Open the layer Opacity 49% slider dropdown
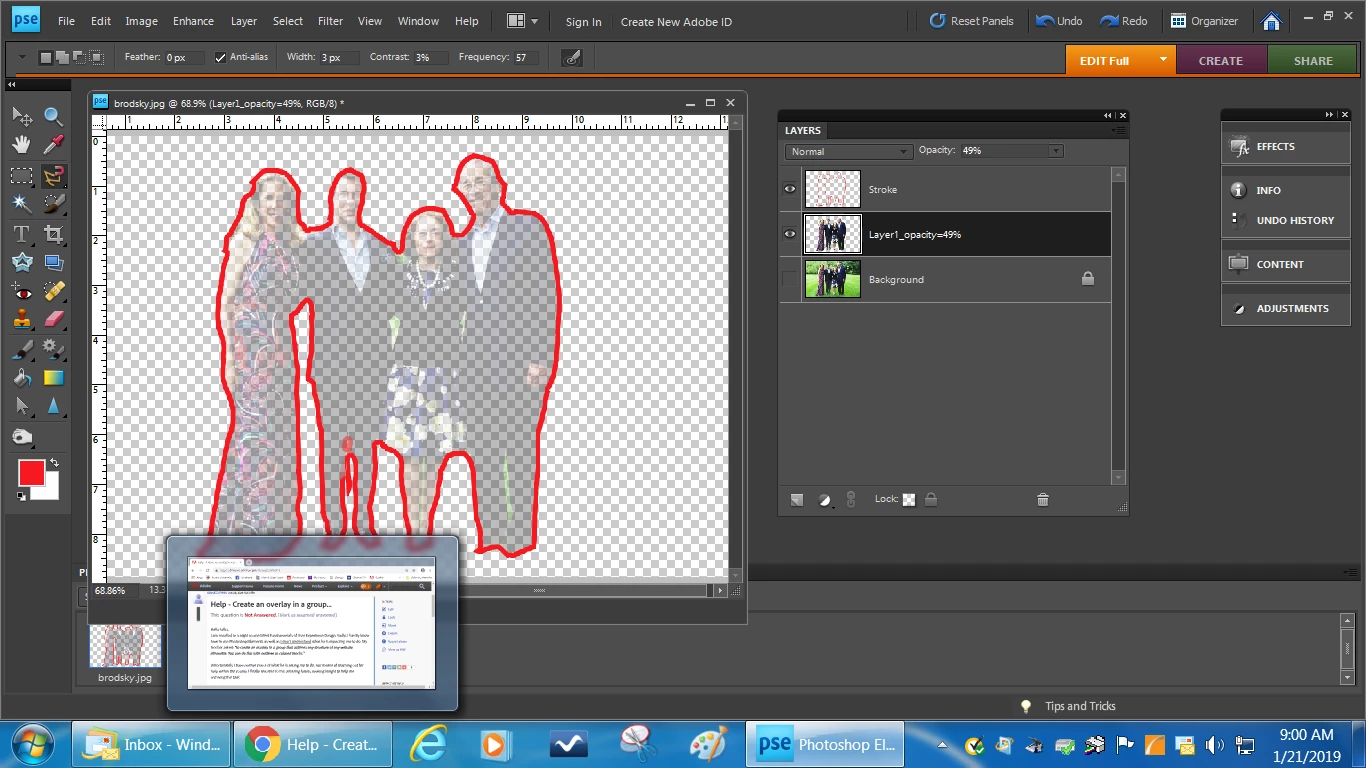The width and height of the screenshot is (1366, 768). pyautogui.click(x=1055, y=151)
